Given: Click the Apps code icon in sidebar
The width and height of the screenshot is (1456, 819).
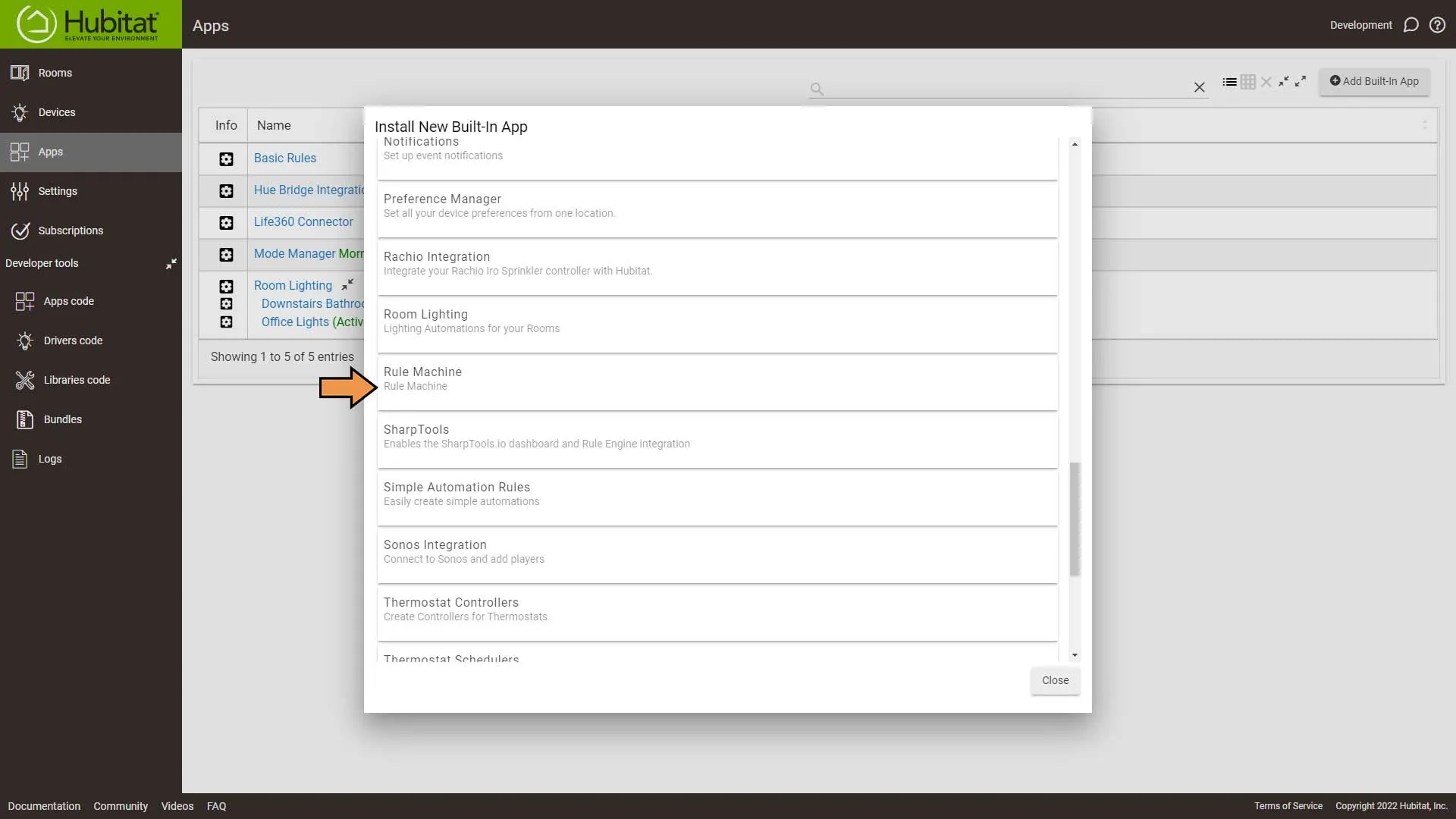Looking at the screenshot, I should 24,300.
